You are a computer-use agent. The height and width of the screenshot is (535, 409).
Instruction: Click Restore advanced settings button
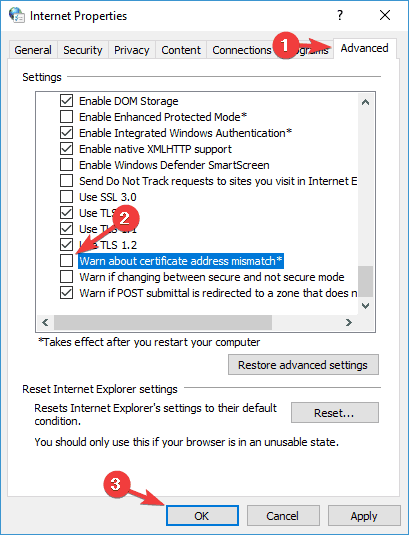(303, 365)
